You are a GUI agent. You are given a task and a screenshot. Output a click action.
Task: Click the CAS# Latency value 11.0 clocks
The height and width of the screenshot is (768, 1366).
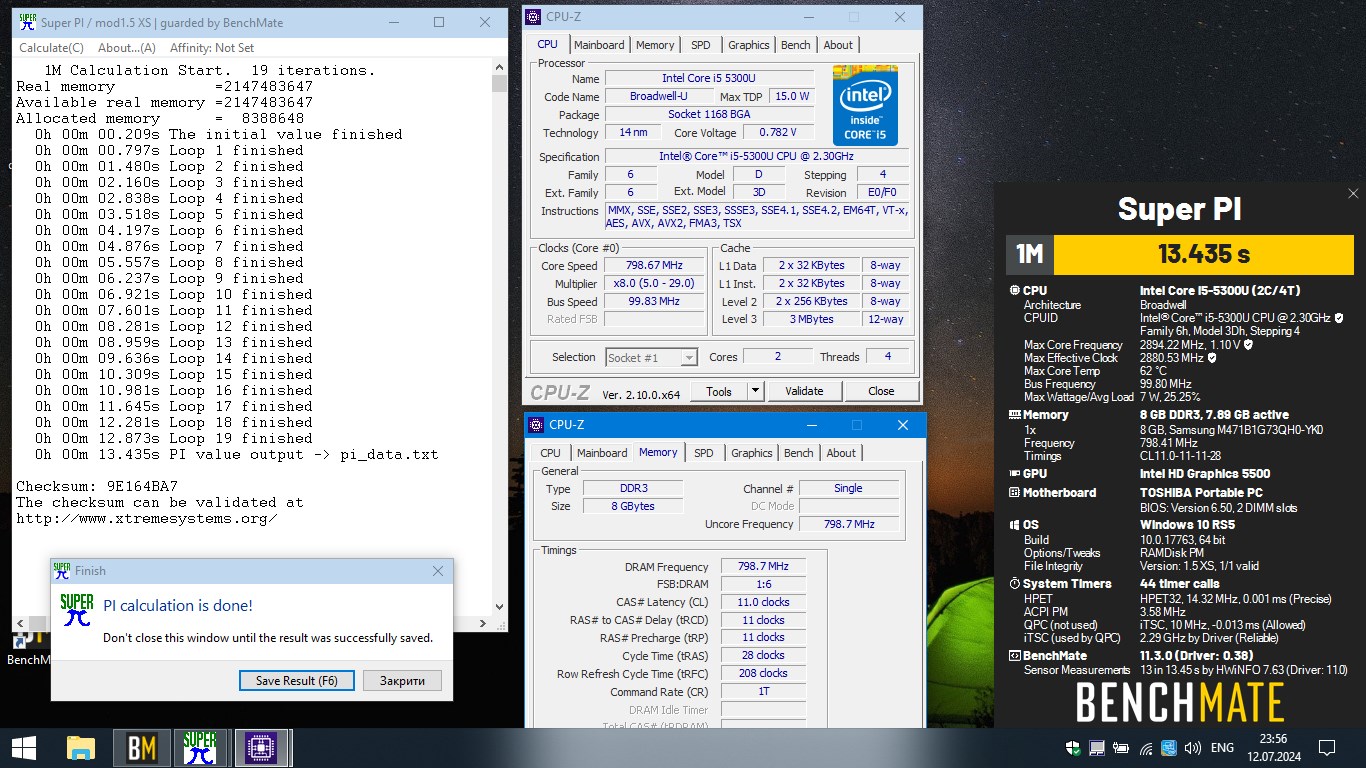click(763, 602)
